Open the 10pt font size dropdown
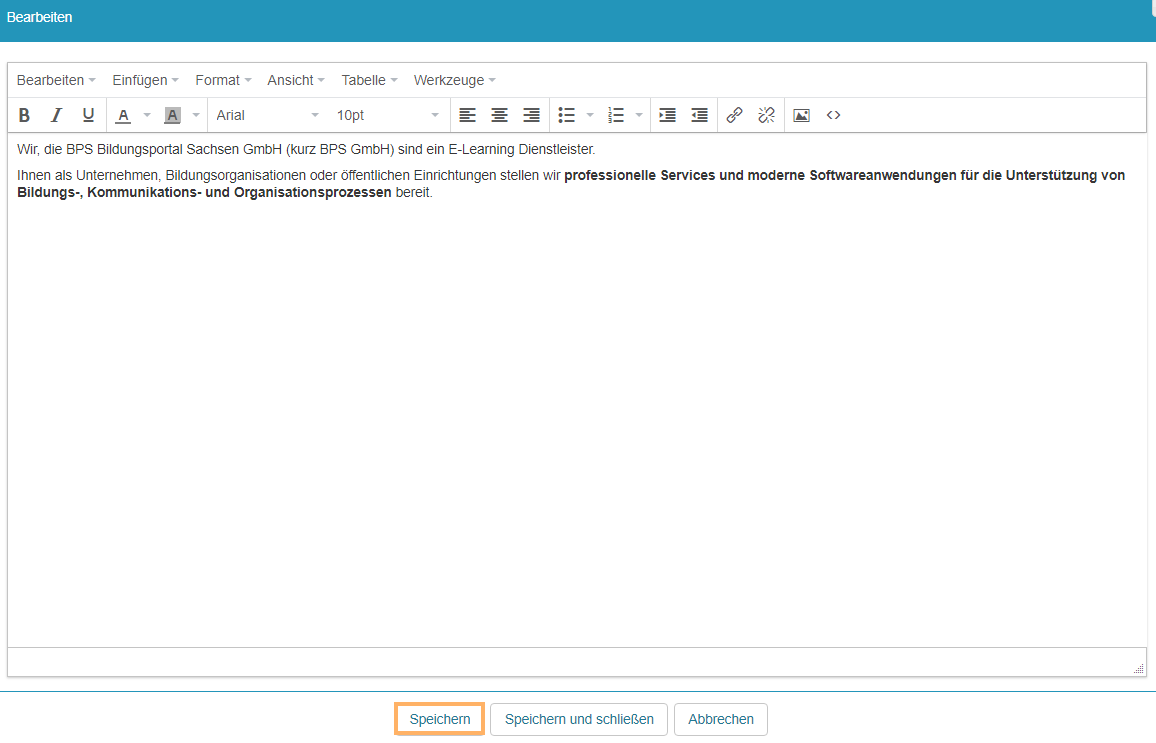 387,115
